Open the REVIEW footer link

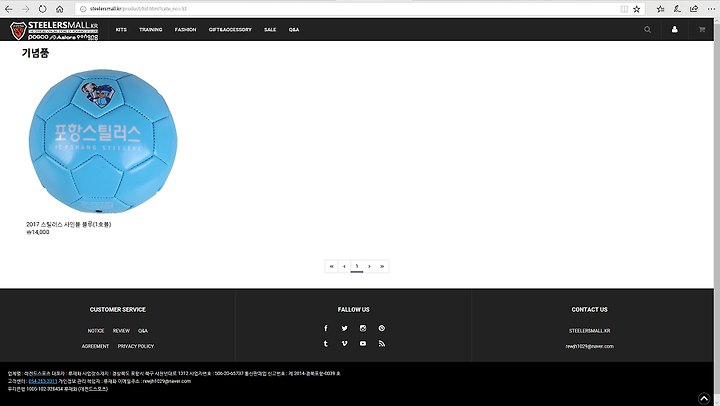pyautogui.click(x=121, y=331)
